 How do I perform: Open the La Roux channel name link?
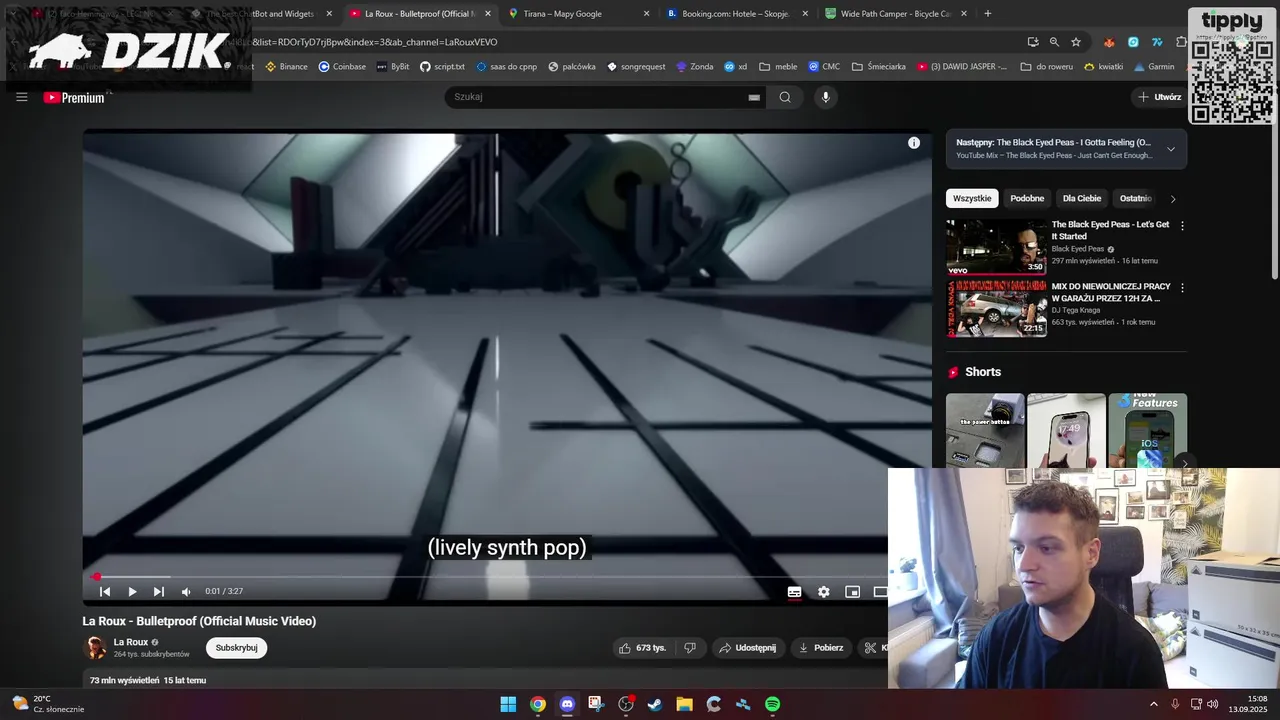[131, 642]
